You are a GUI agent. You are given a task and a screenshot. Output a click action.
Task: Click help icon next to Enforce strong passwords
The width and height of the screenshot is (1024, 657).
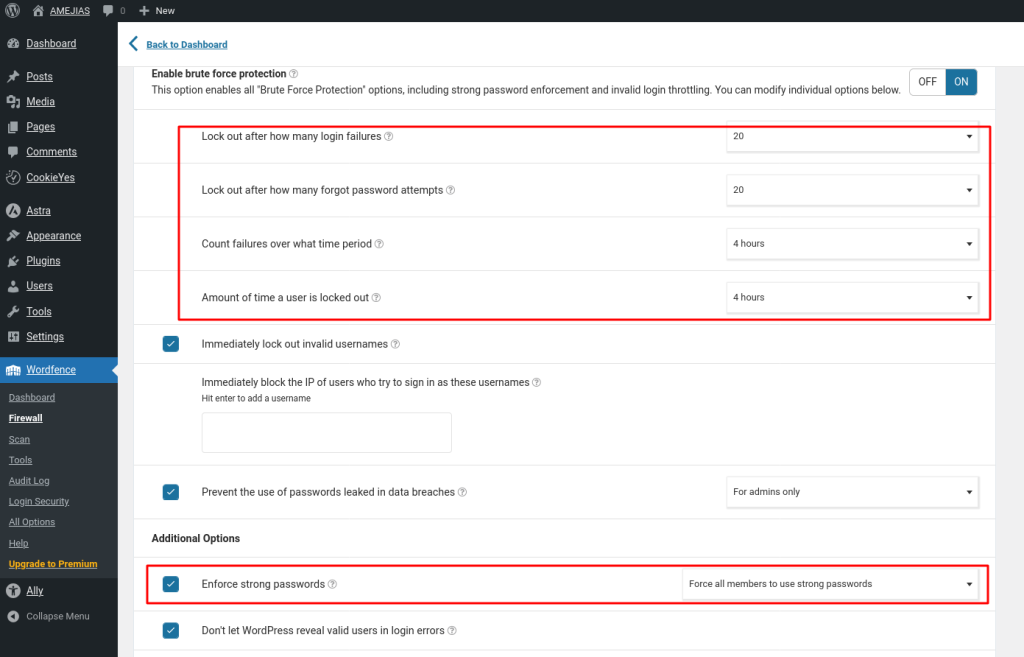click(333, 584)
